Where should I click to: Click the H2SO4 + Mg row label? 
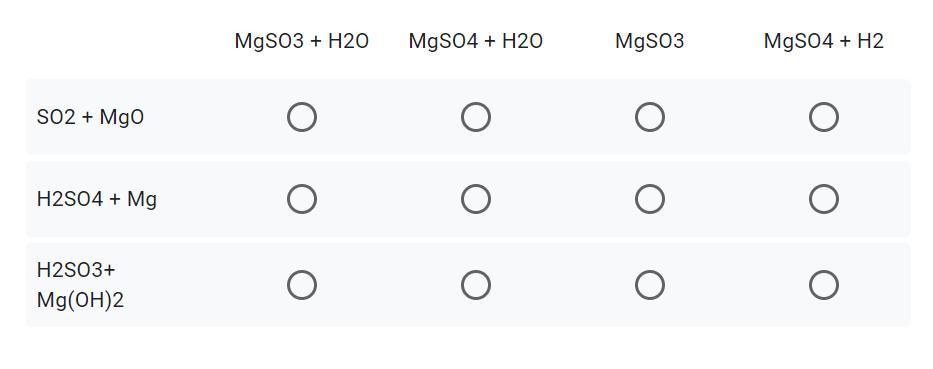point(97,199)
